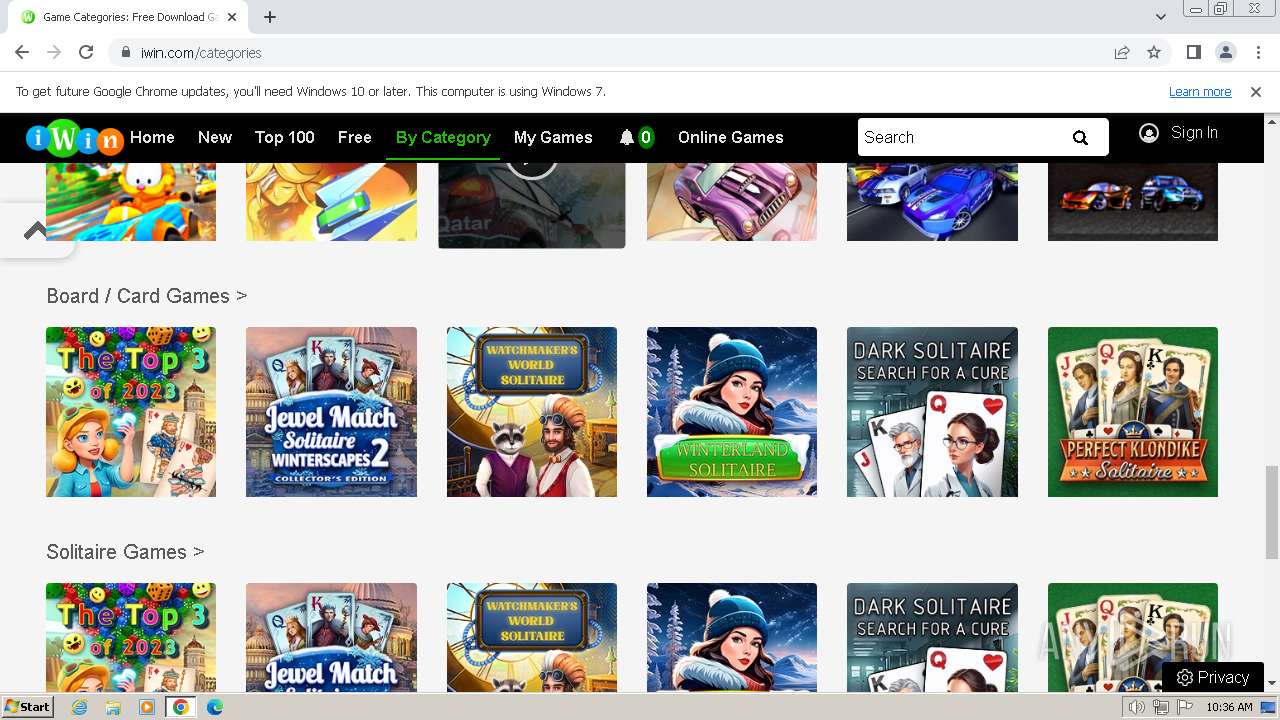Click the site lock icon in address bar

(x=126, y=53)
